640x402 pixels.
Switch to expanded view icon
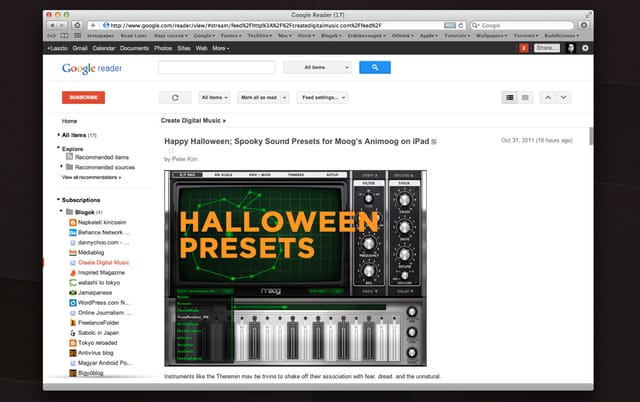coord(510,98)
